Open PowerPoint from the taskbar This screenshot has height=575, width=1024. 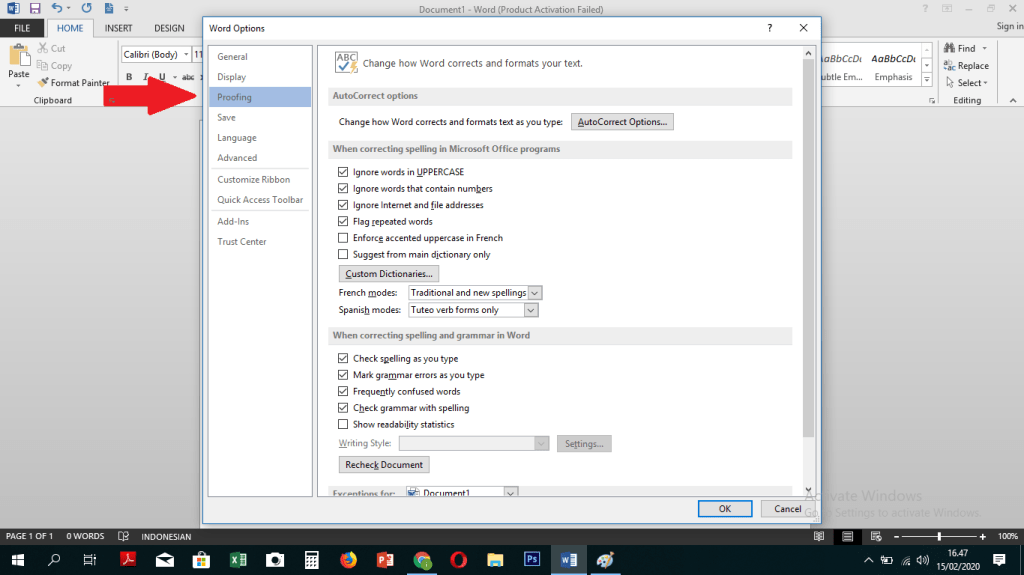[385, 560]
